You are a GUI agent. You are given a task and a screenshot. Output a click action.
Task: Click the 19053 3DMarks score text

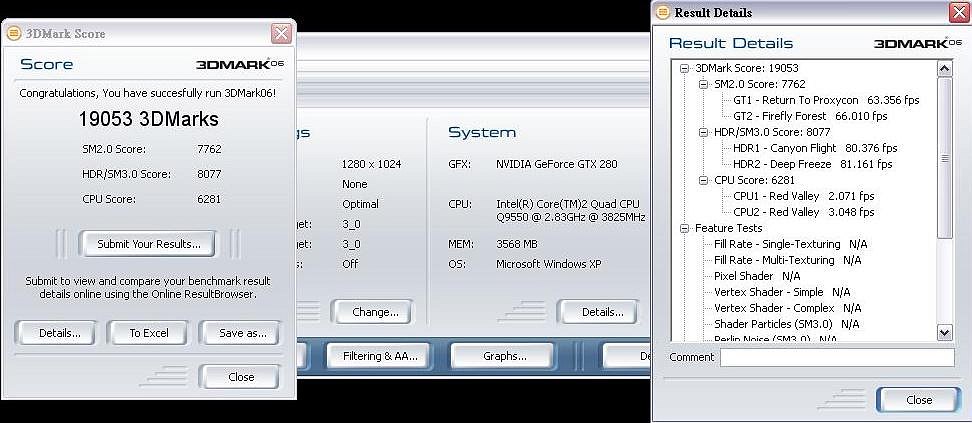coord(148,119)
